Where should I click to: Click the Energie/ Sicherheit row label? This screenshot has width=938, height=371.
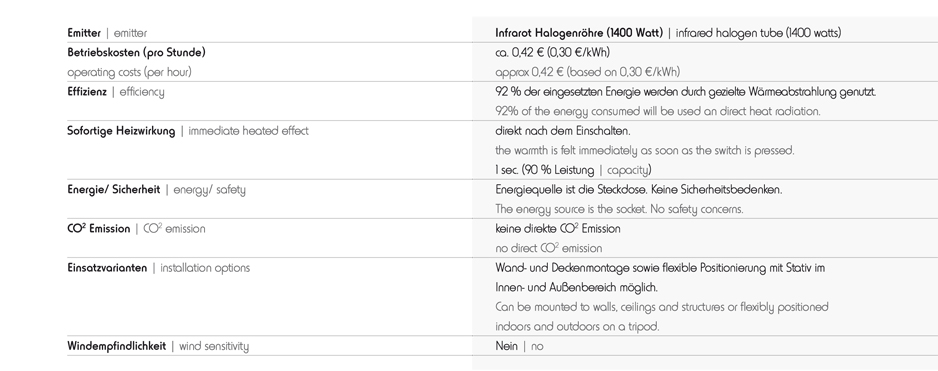point(114,190)
